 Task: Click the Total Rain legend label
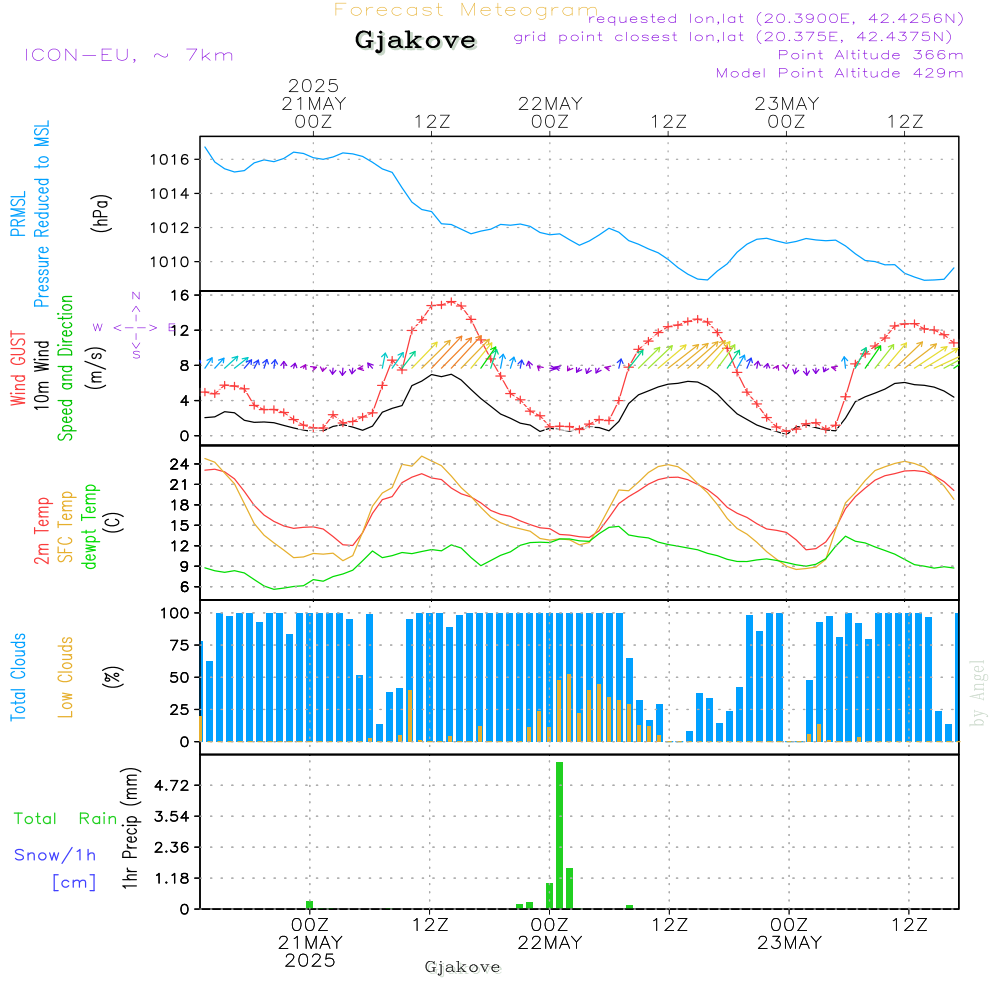[x=66, y=818]
